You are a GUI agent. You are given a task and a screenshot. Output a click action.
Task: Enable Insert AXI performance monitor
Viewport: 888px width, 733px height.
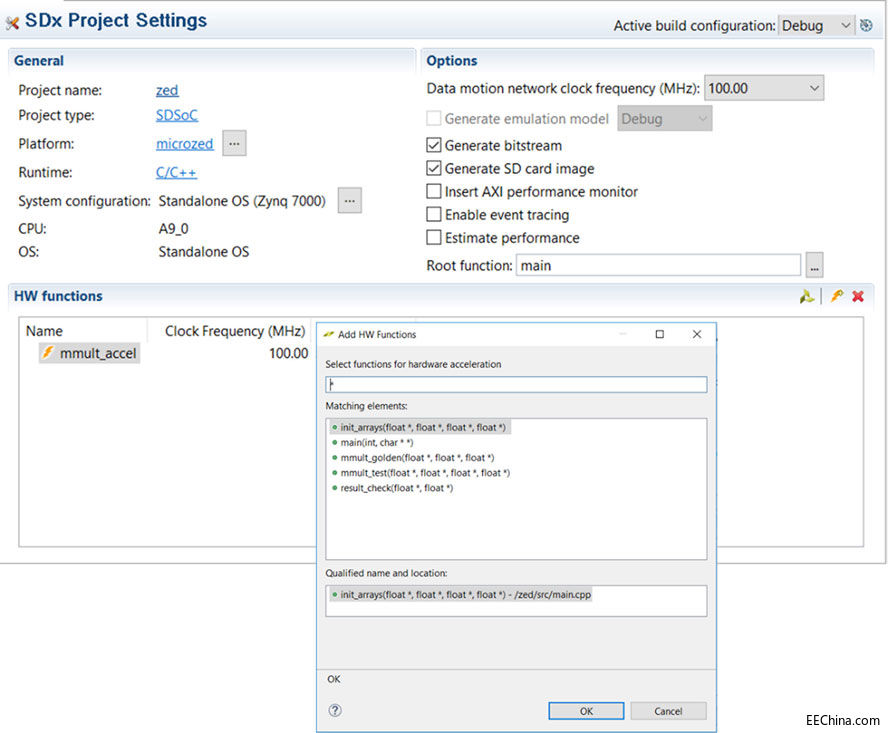coord(434,192)
